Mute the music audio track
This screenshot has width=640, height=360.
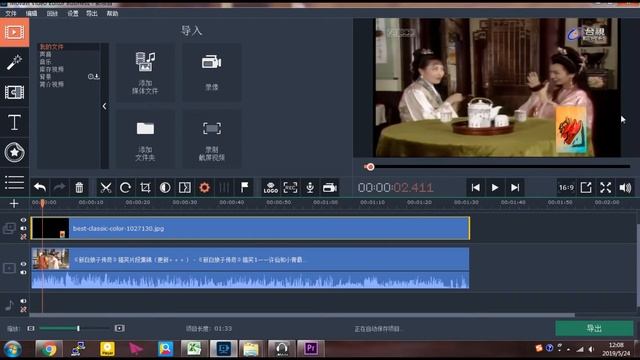(23, 301)
